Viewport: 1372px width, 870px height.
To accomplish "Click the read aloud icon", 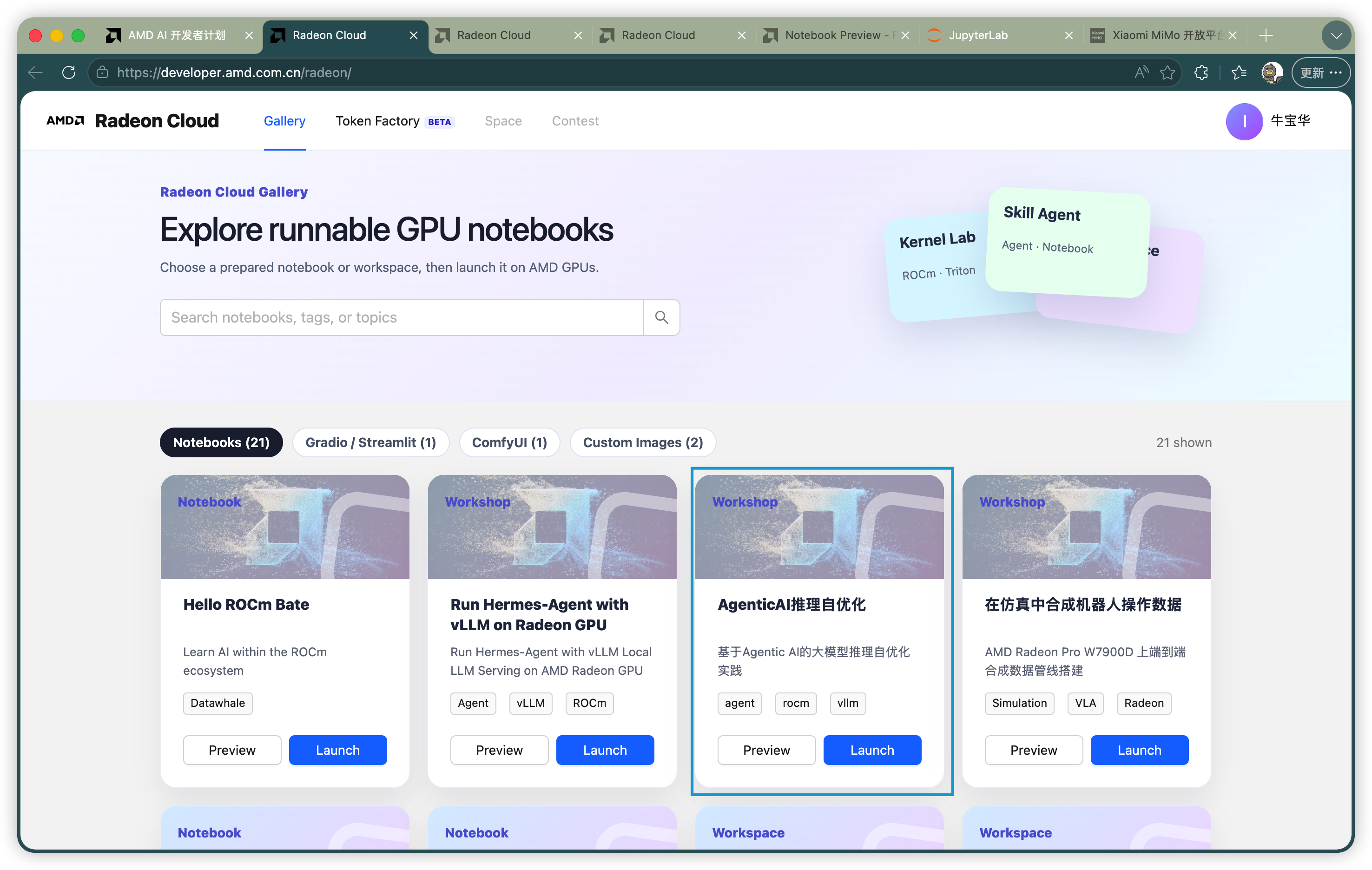I will (1141, 72).
